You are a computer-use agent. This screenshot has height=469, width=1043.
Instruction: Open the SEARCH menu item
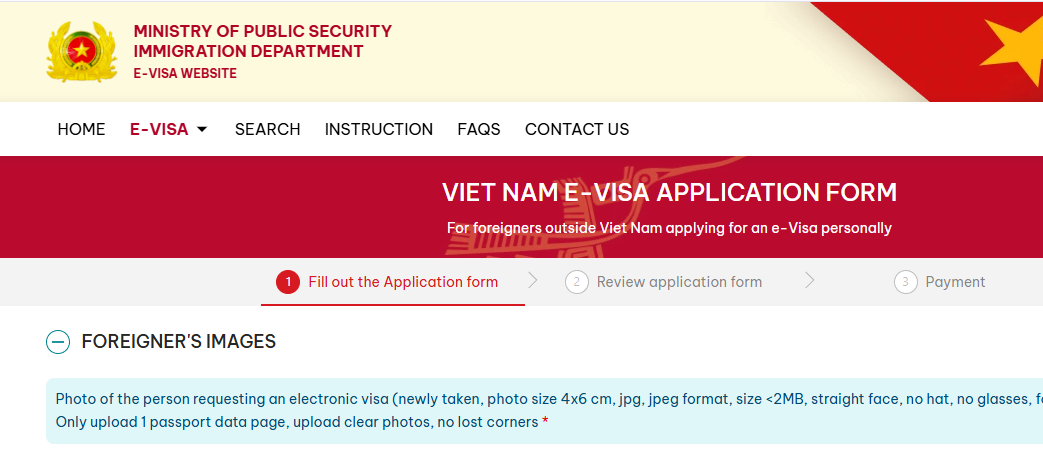[267, 129]
